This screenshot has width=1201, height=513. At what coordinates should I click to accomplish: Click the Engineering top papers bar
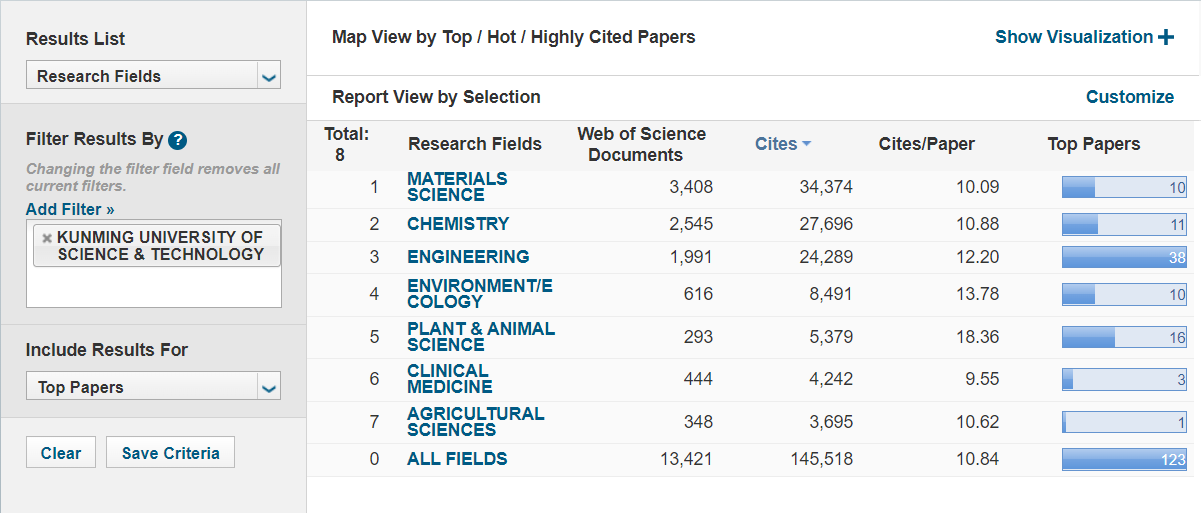(1124, 257)
